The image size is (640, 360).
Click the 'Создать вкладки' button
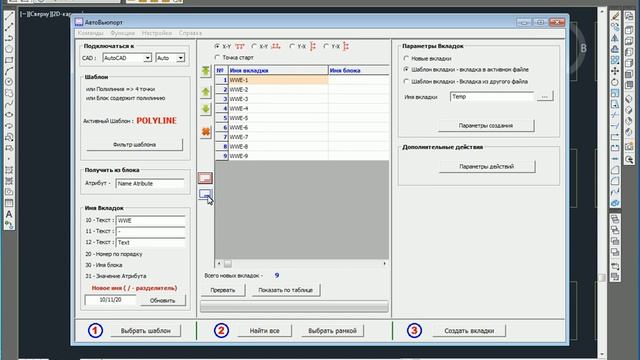coord(469,331)
